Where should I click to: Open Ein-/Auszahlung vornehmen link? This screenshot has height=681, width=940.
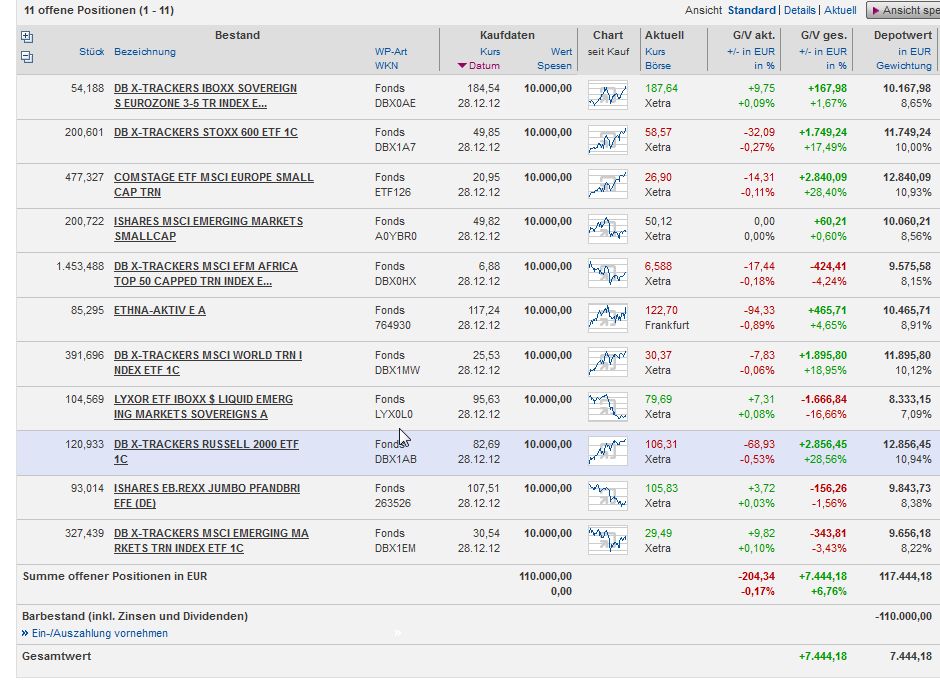tap(99, 633)
